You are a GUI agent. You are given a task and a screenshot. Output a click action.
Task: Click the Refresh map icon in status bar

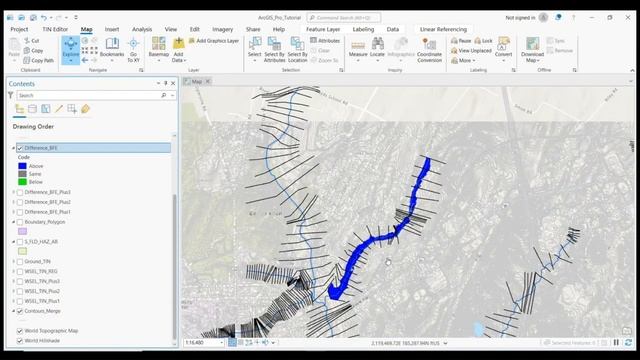point(628,343)
